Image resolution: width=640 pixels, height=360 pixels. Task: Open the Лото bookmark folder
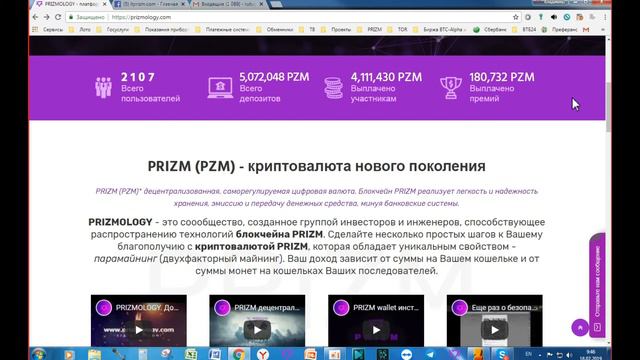(x=80, y=29)
